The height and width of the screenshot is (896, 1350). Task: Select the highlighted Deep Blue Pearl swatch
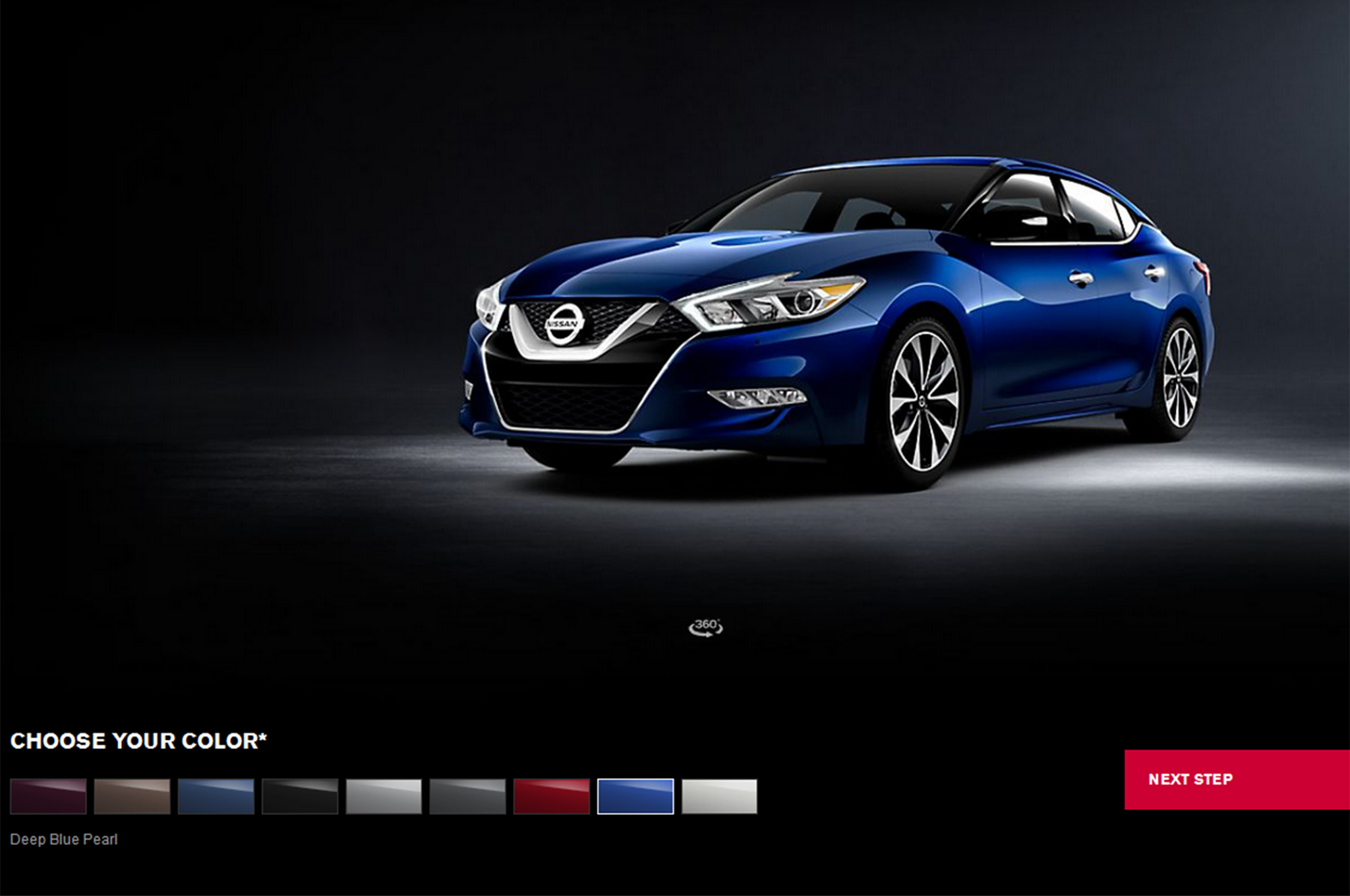point(635,797)
